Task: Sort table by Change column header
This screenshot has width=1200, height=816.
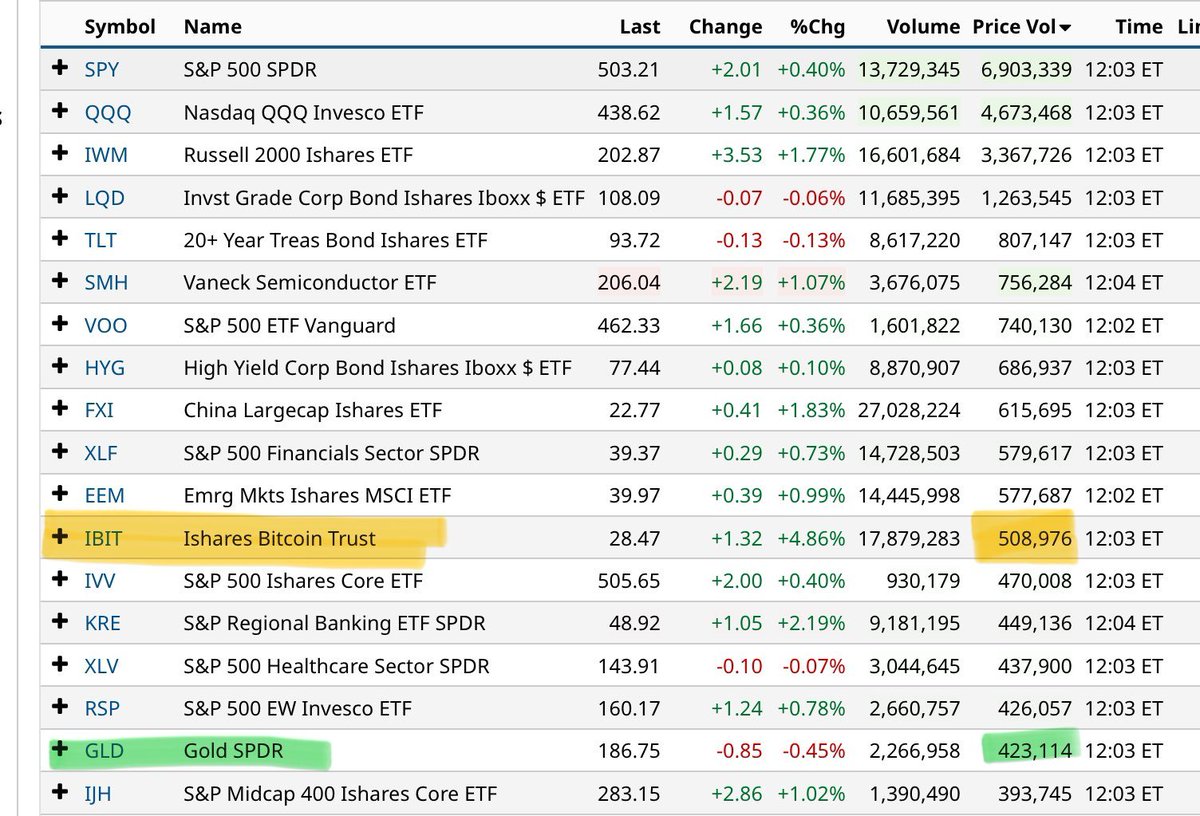Action: (x=725, y=27)
